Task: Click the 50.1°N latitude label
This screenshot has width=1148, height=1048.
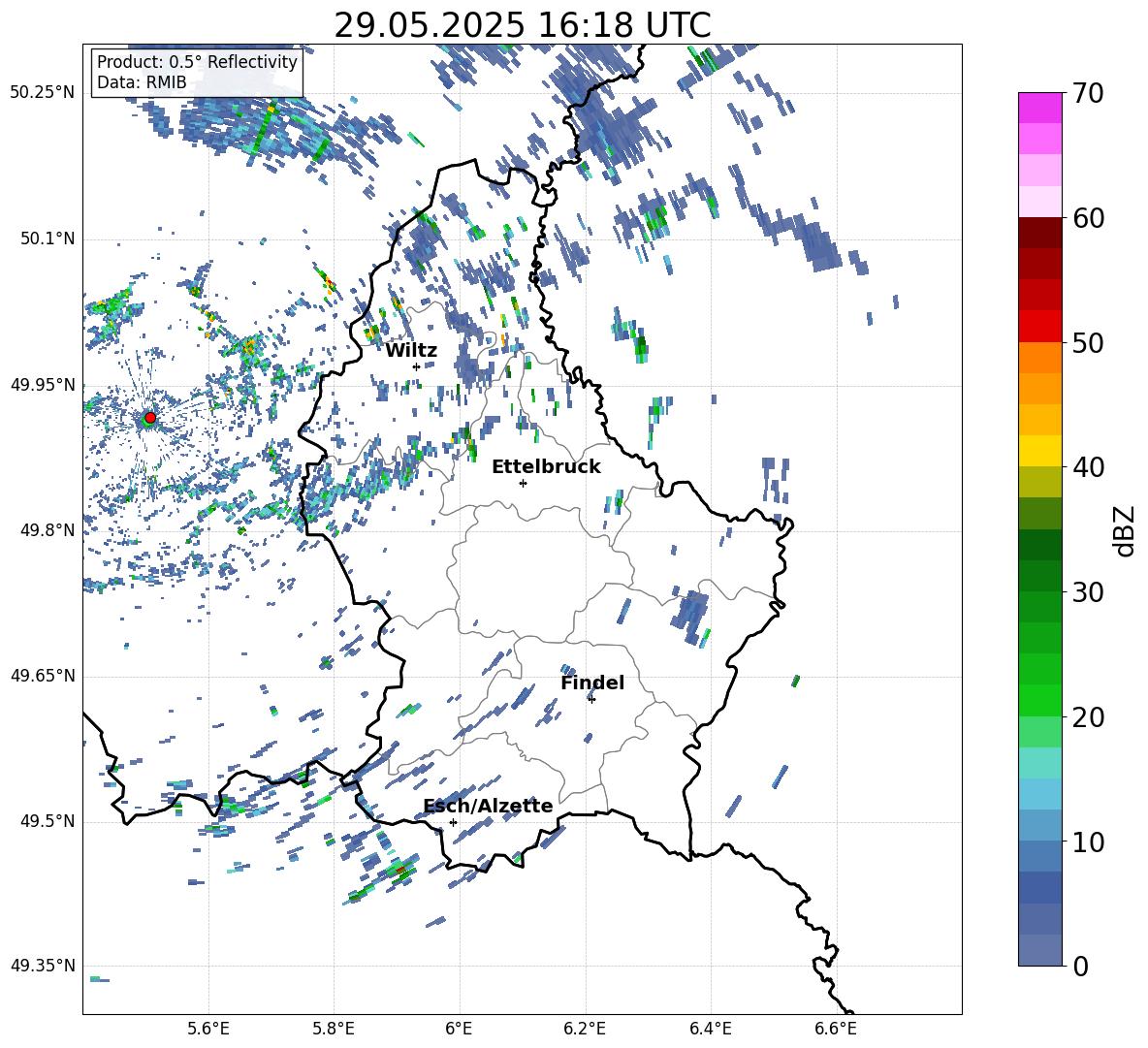Action: tap(48, 239)
